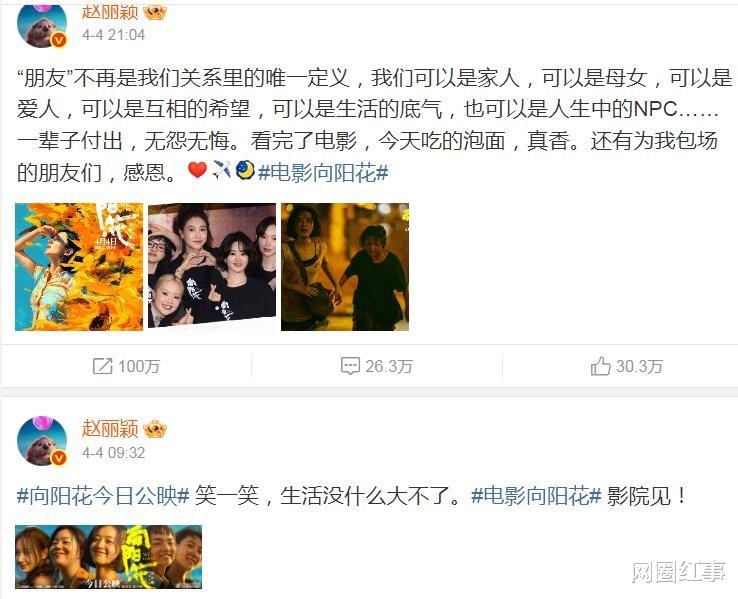This screenshot has height=599, width=738.
Task: Open the #向阳花今日公映# hashtag link
Action: click(103, 495)
